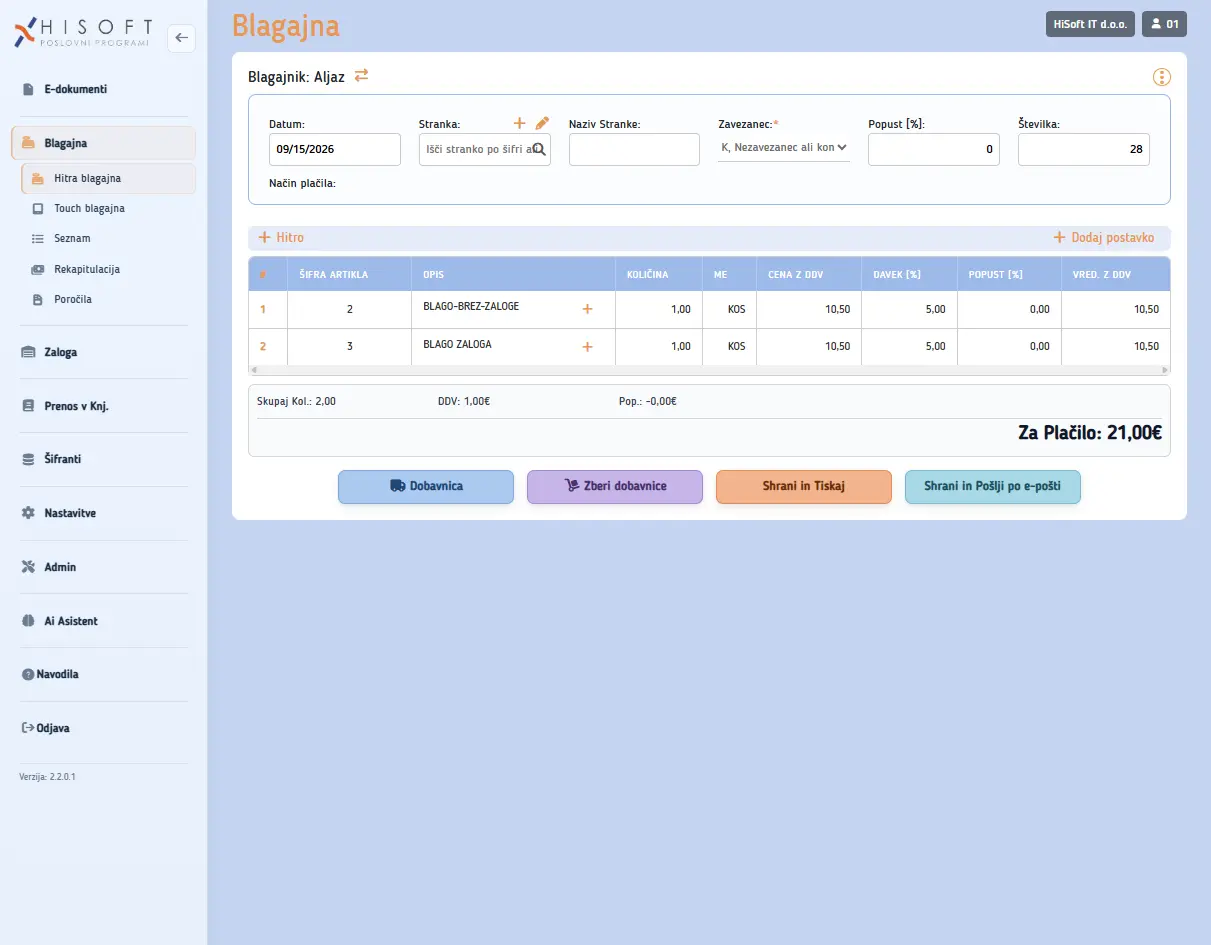Open Prenos v Knj. section
This screenshot has height=945, width=1211.
point(104,406)
